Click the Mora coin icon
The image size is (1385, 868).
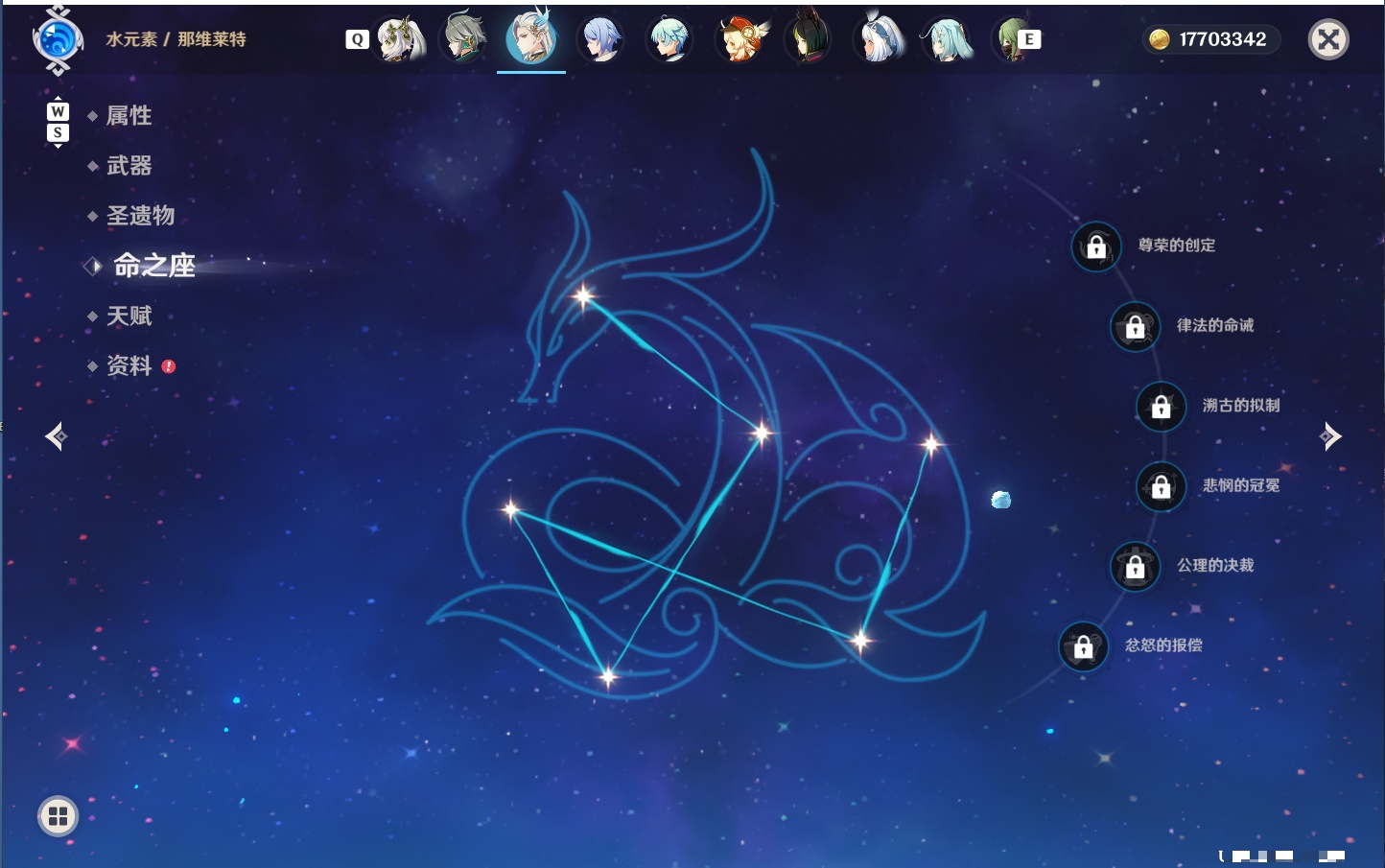[1159, 39]
